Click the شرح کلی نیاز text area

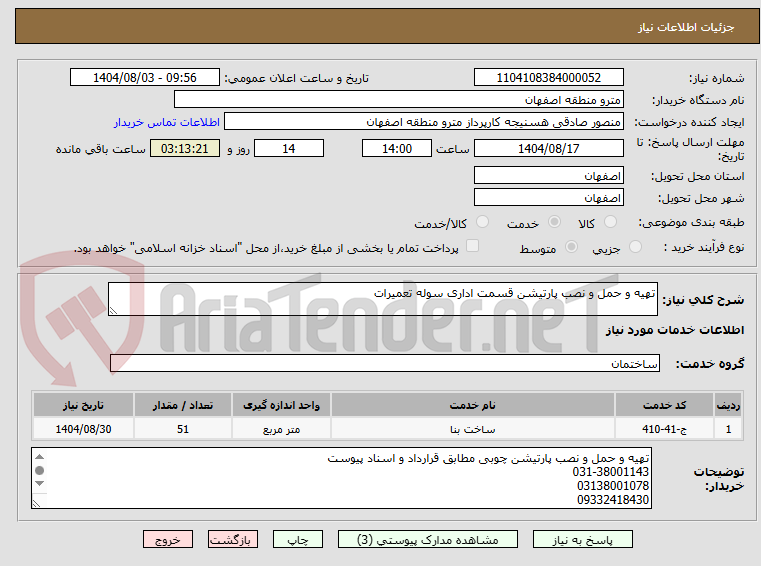[x=382, y=299]
